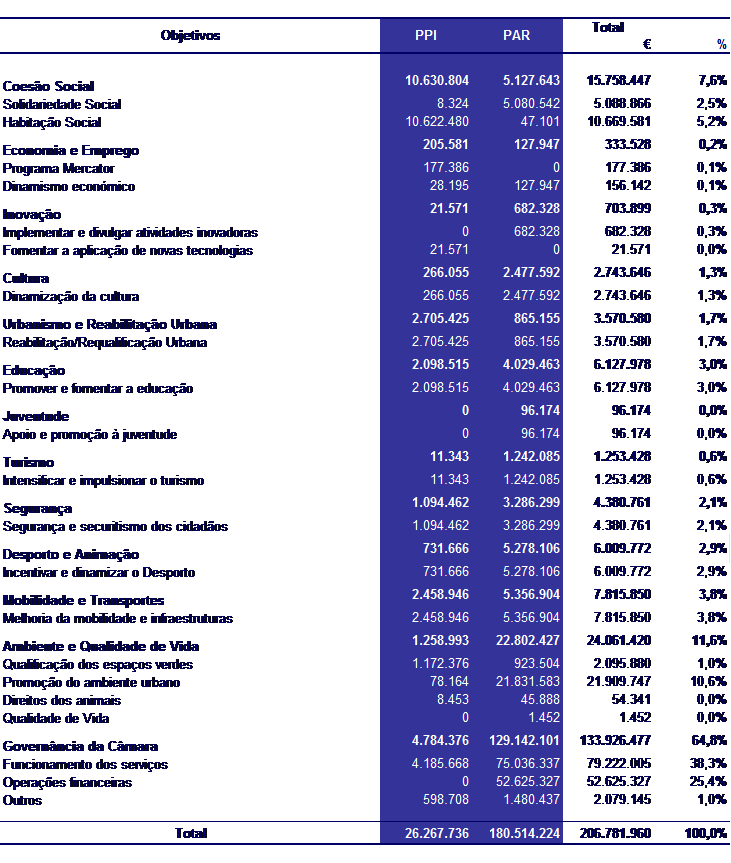Select the PAR column header

tap(516, 35)
